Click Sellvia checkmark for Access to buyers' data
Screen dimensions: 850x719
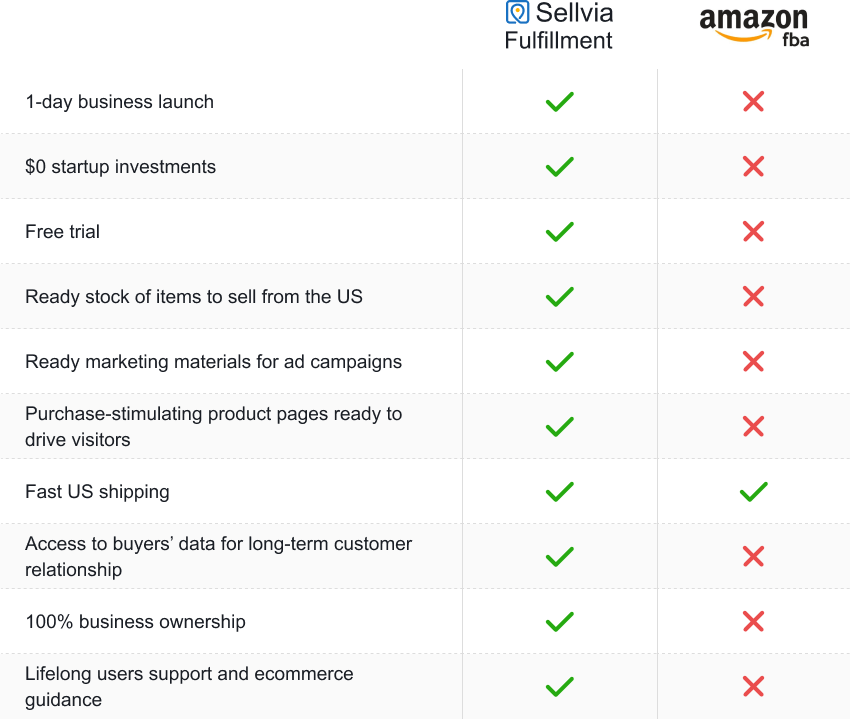559,556
